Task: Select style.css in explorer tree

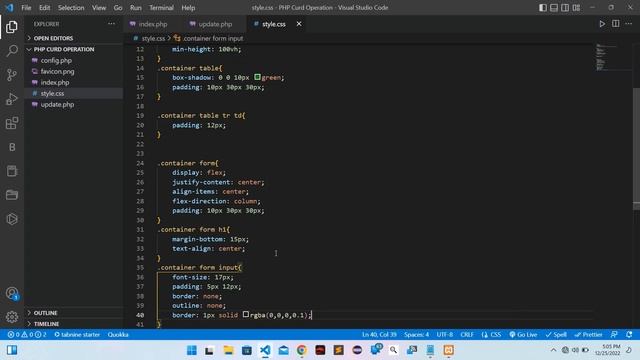Action: point(73,93)
